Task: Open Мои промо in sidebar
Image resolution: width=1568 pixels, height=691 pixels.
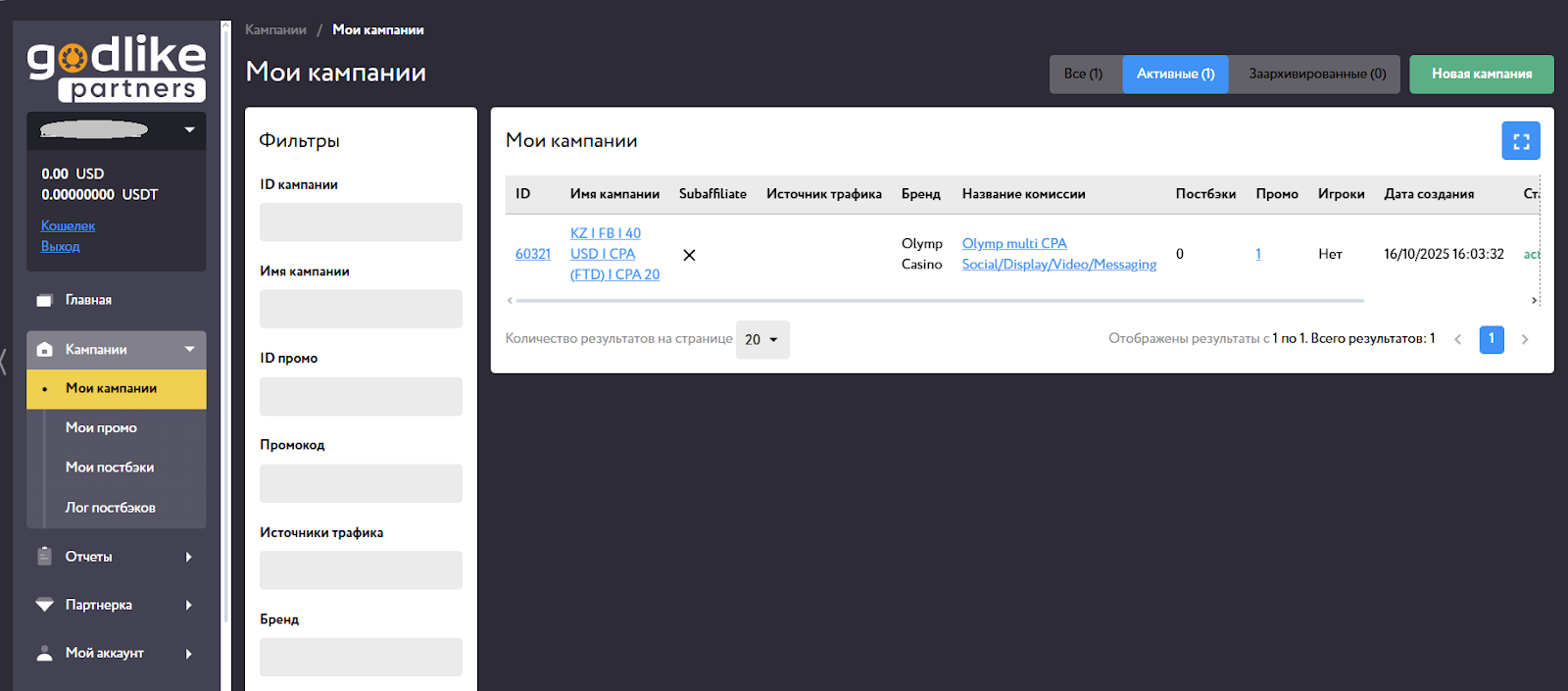Action: click(101, 427)
